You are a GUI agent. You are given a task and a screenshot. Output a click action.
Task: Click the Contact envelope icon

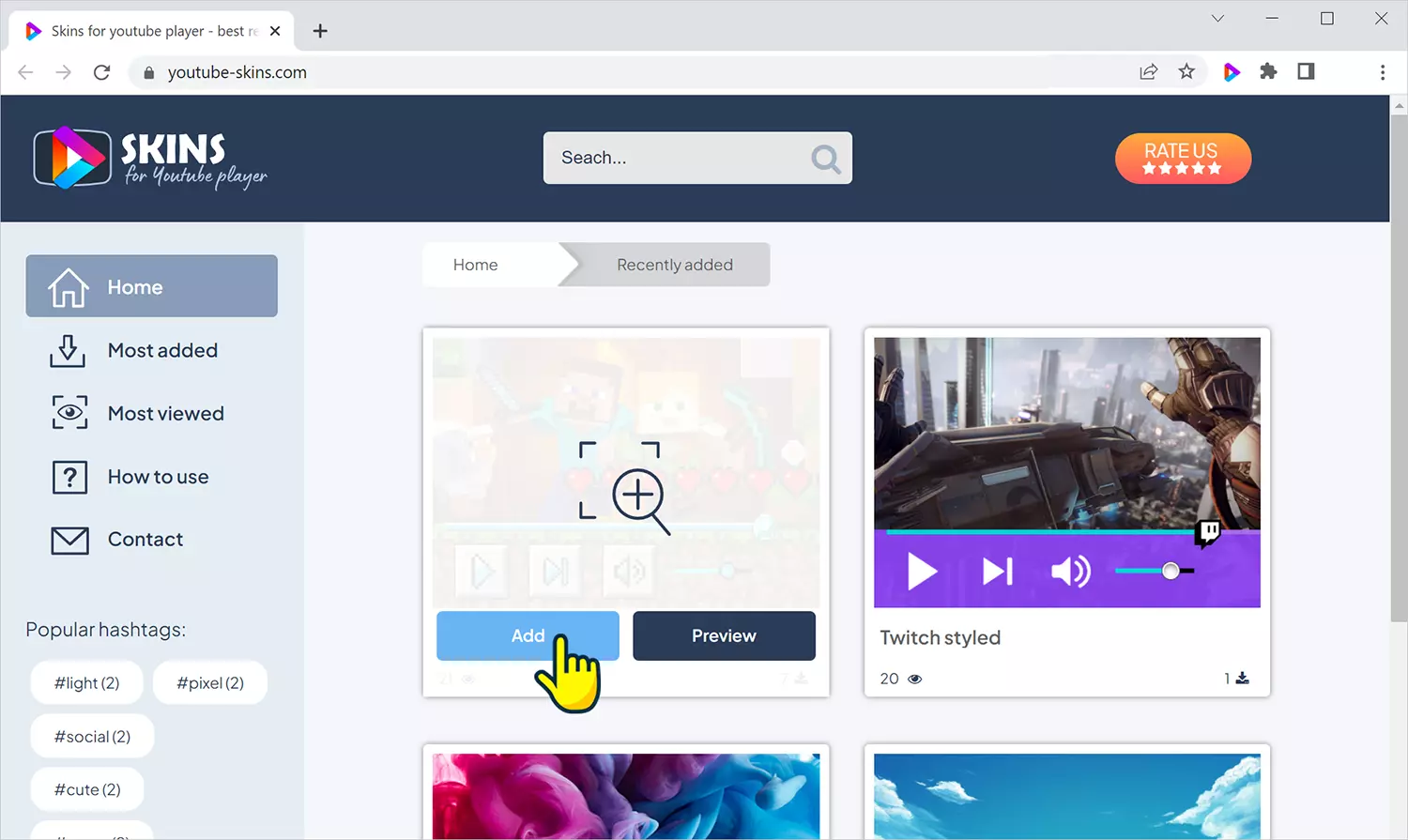(x=69, y=540)
